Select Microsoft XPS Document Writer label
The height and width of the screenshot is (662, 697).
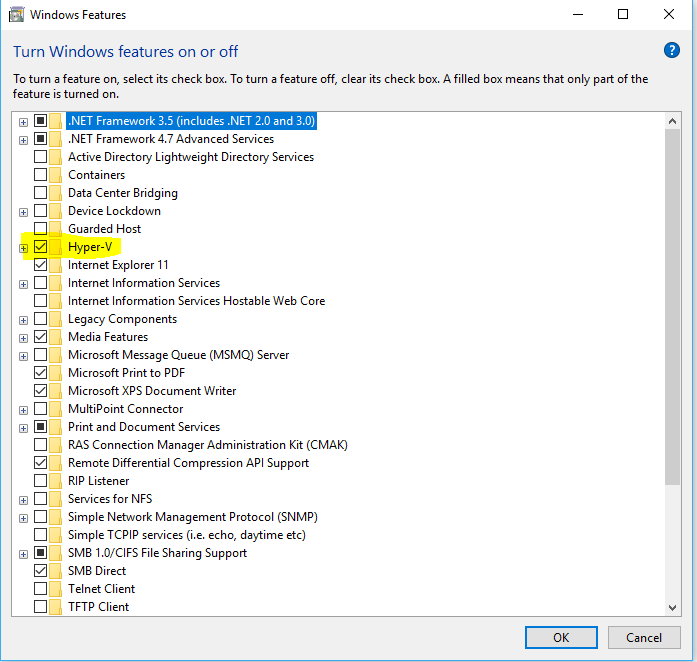[152, 390]
